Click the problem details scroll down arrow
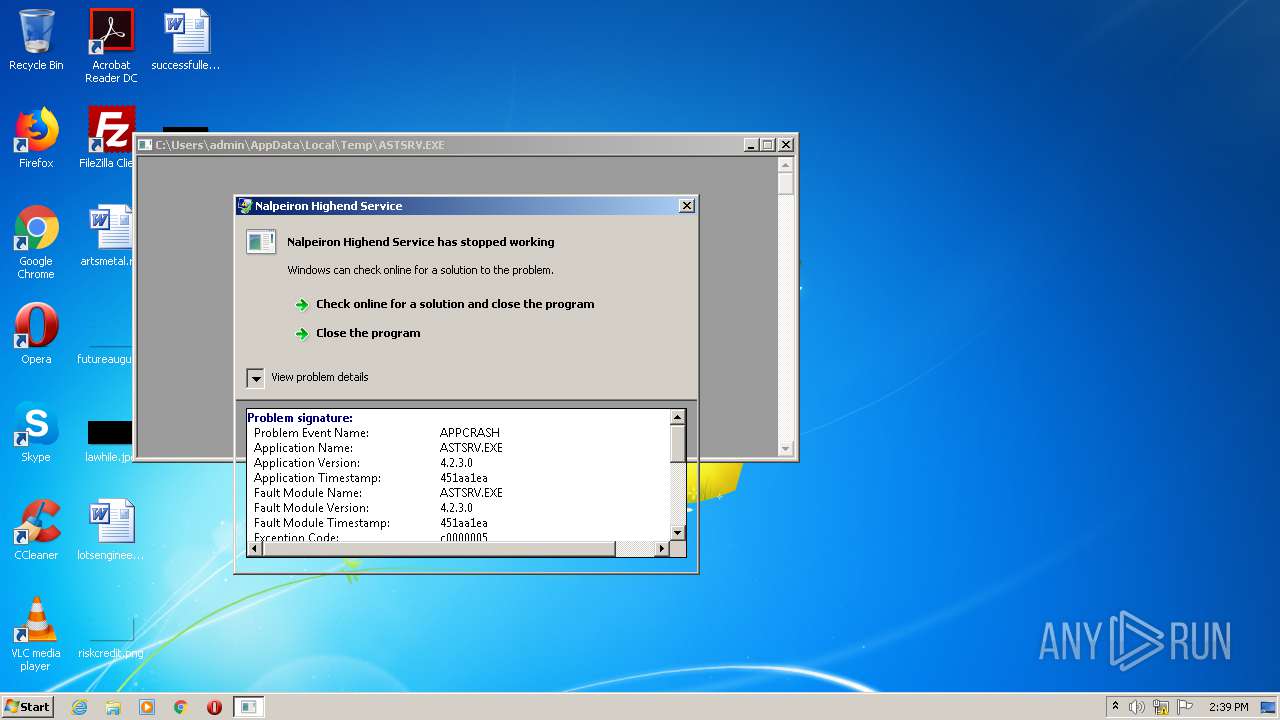Viewport: 1280px width, 720px height. pos(677,533)
